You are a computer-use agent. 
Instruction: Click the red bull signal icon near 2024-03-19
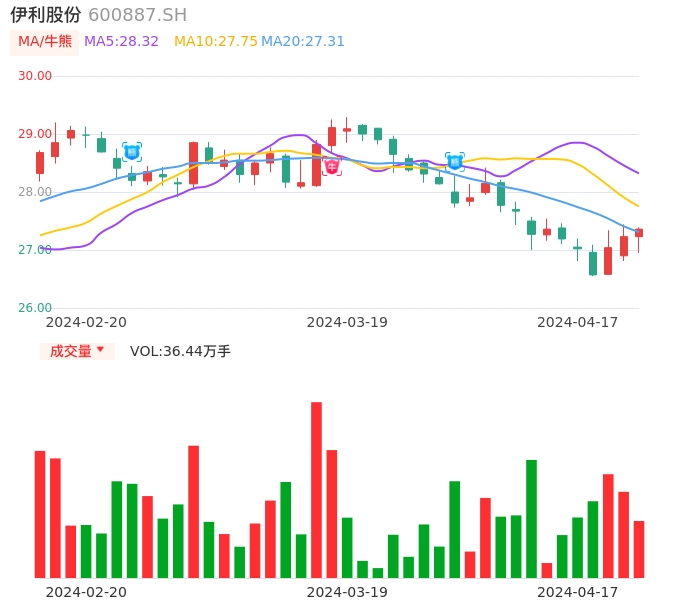point(332,166)
